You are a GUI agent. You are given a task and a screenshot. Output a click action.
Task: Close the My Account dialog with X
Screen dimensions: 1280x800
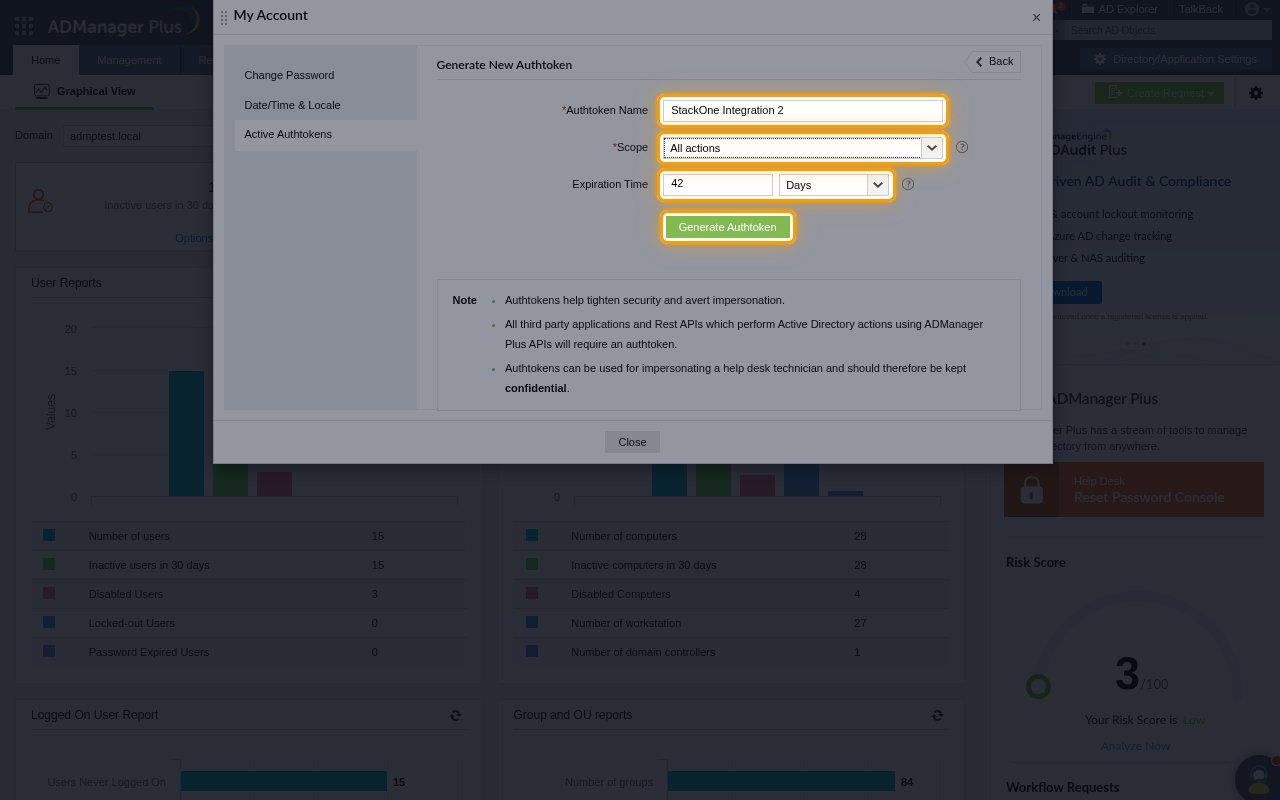click(1036, 17)
